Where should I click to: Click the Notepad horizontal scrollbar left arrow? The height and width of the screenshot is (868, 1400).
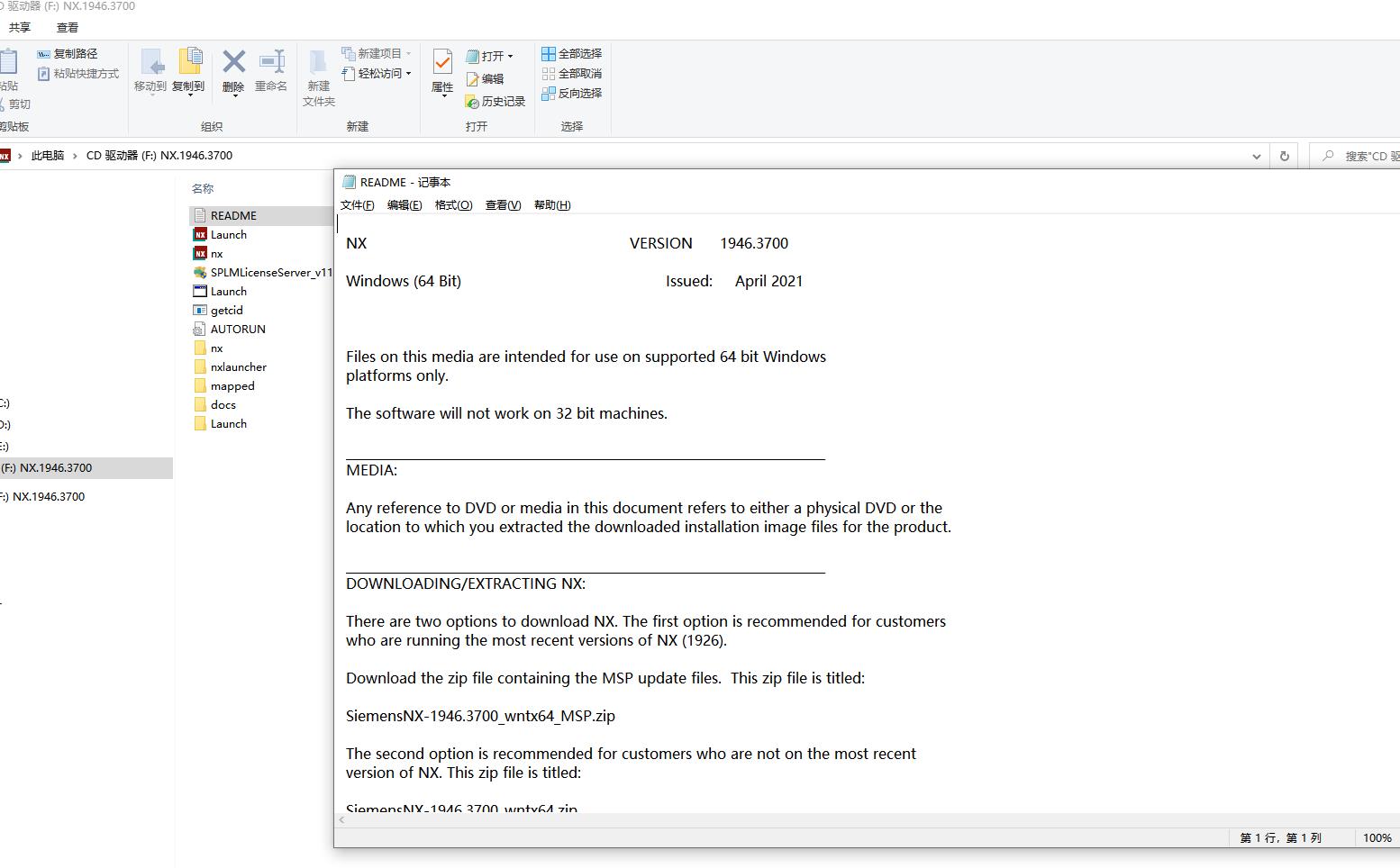341,820
